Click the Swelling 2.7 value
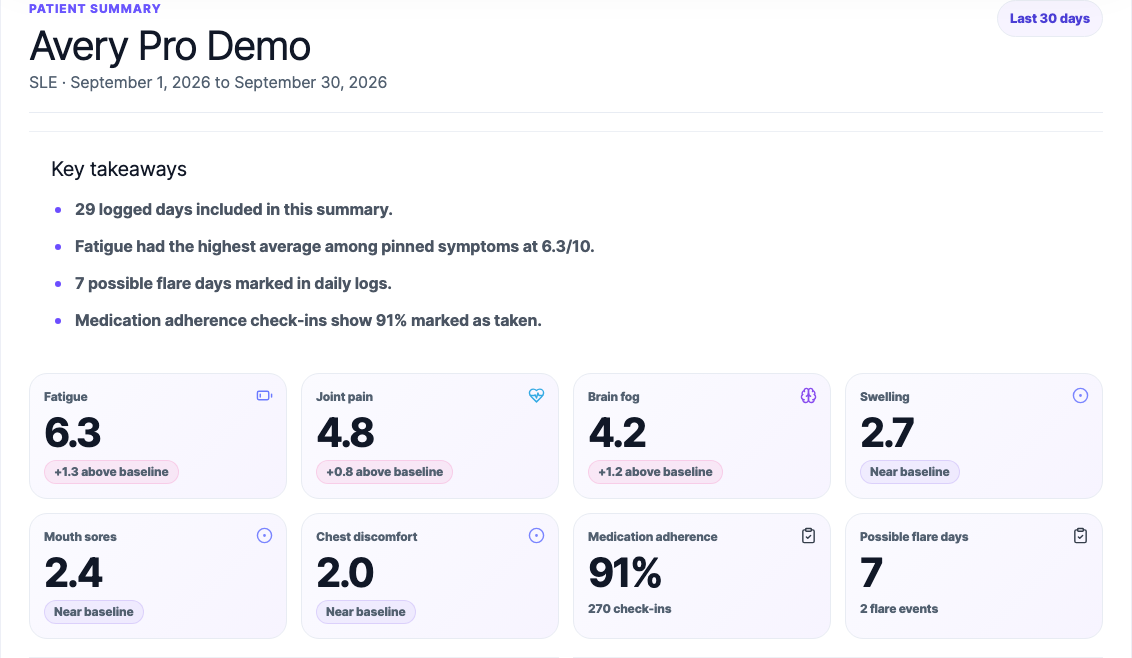 pos(887,433)
